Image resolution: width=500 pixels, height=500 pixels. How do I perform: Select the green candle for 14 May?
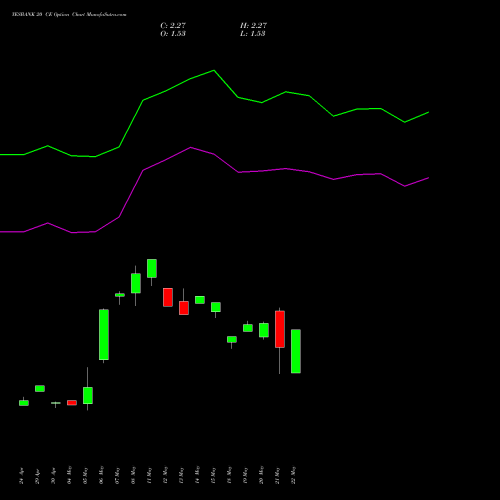point(200,300)
